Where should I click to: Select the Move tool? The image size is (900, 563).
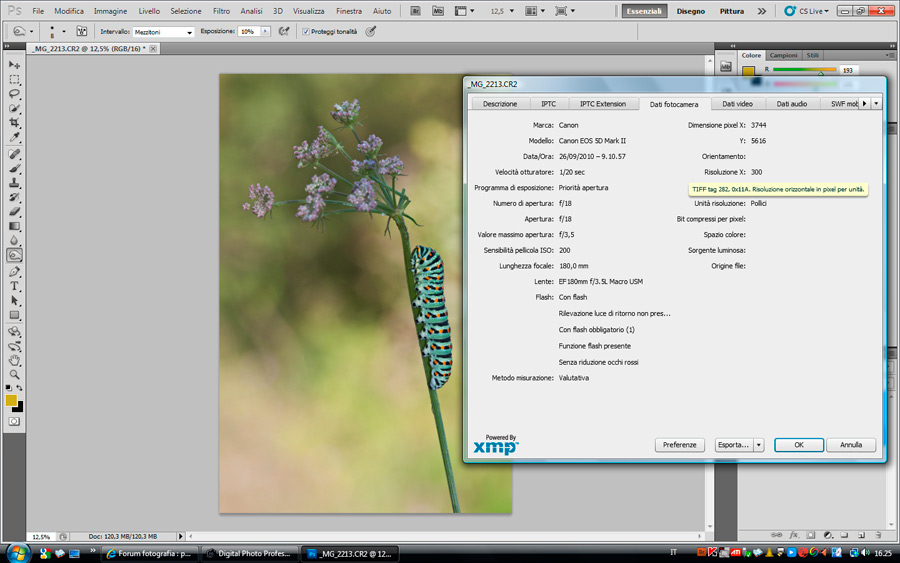point(15,65)
